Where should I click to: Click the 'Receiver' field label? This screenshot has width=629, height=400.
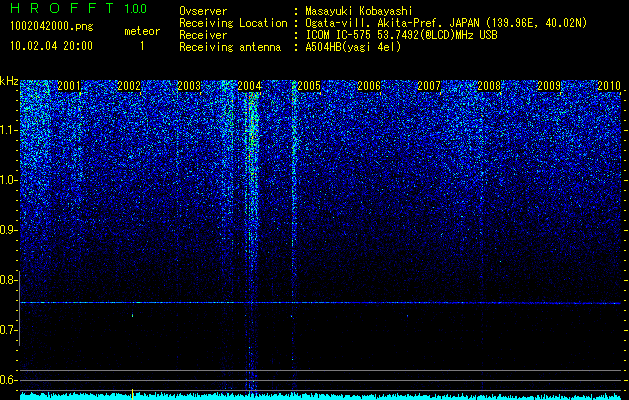[203, 35]
